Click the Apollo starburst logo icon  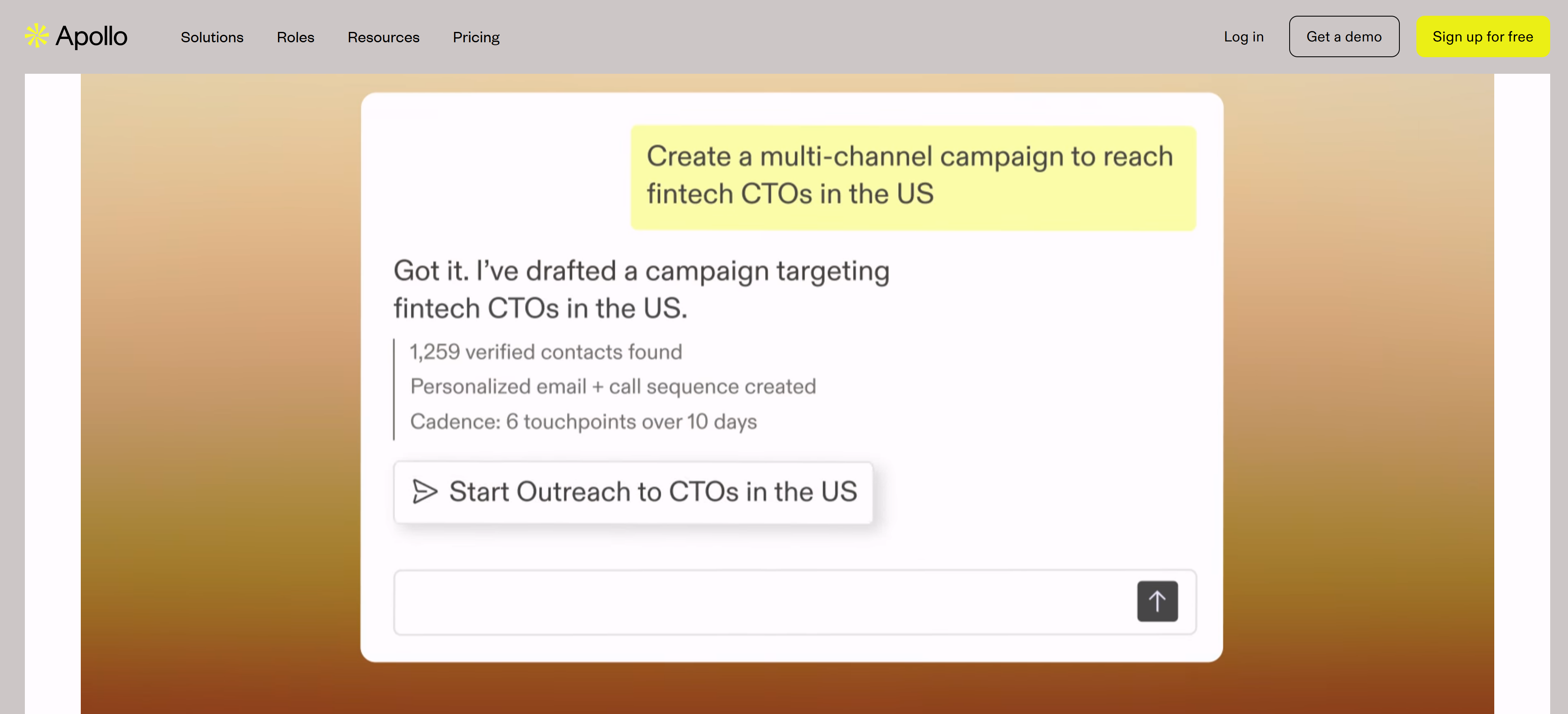(x=36, y=36)
